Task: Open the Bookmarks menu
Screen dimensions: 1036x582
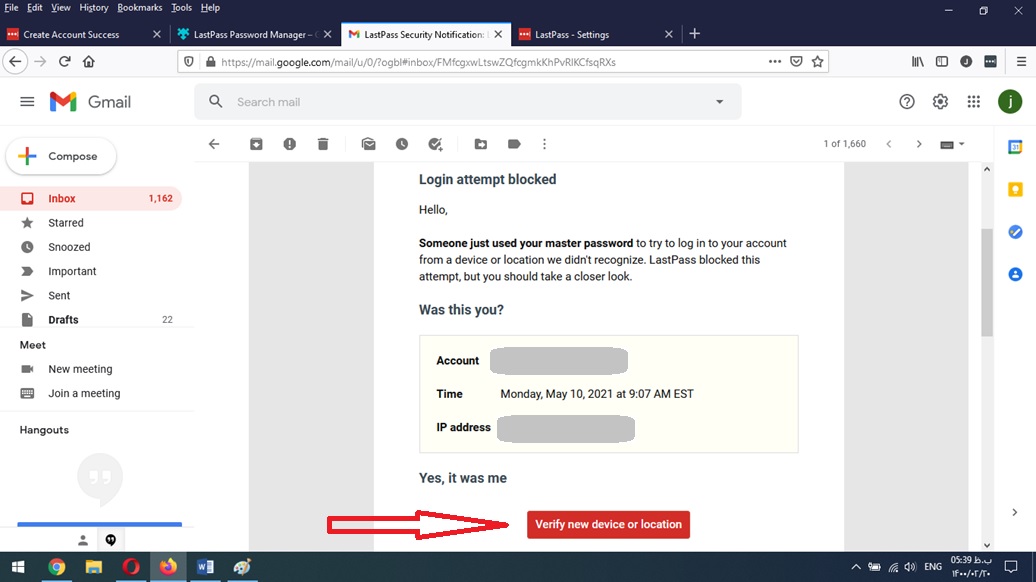Action: click(x=139, y=8)
